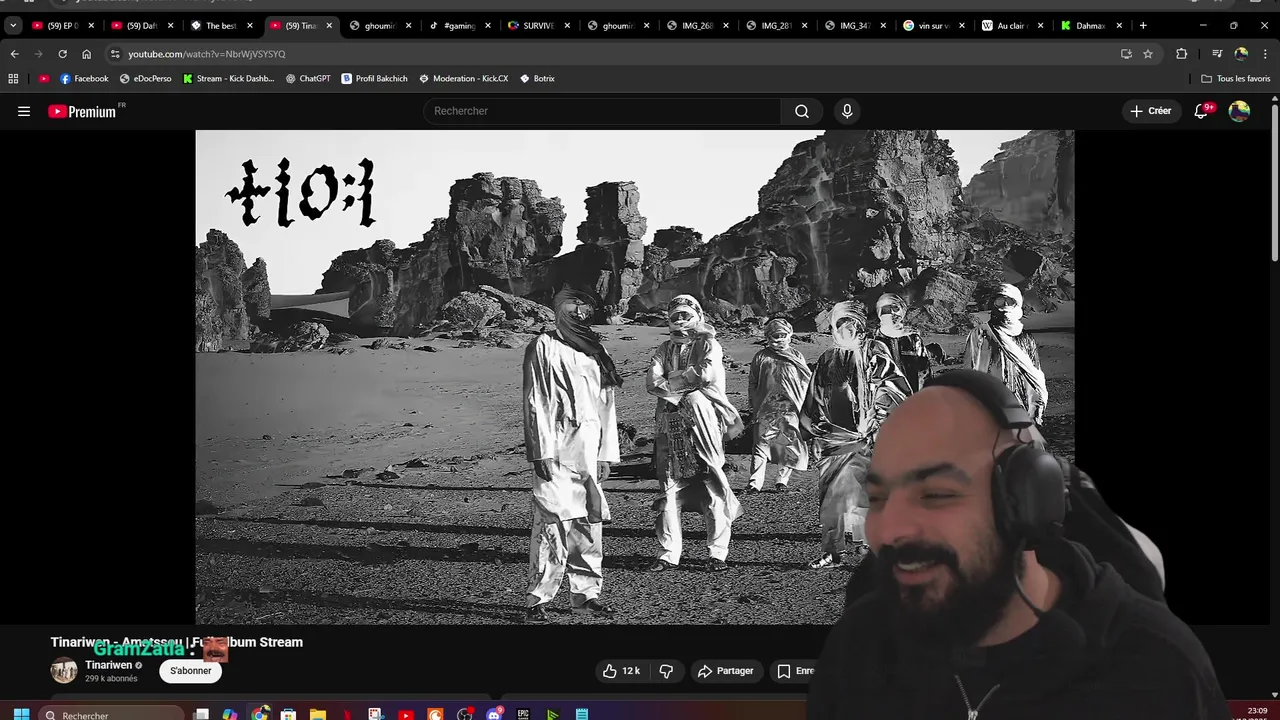The height and width of the screenshot is (720, 1280).
Task: Click the YouTube Premium logo
Action: click(82, 111)
